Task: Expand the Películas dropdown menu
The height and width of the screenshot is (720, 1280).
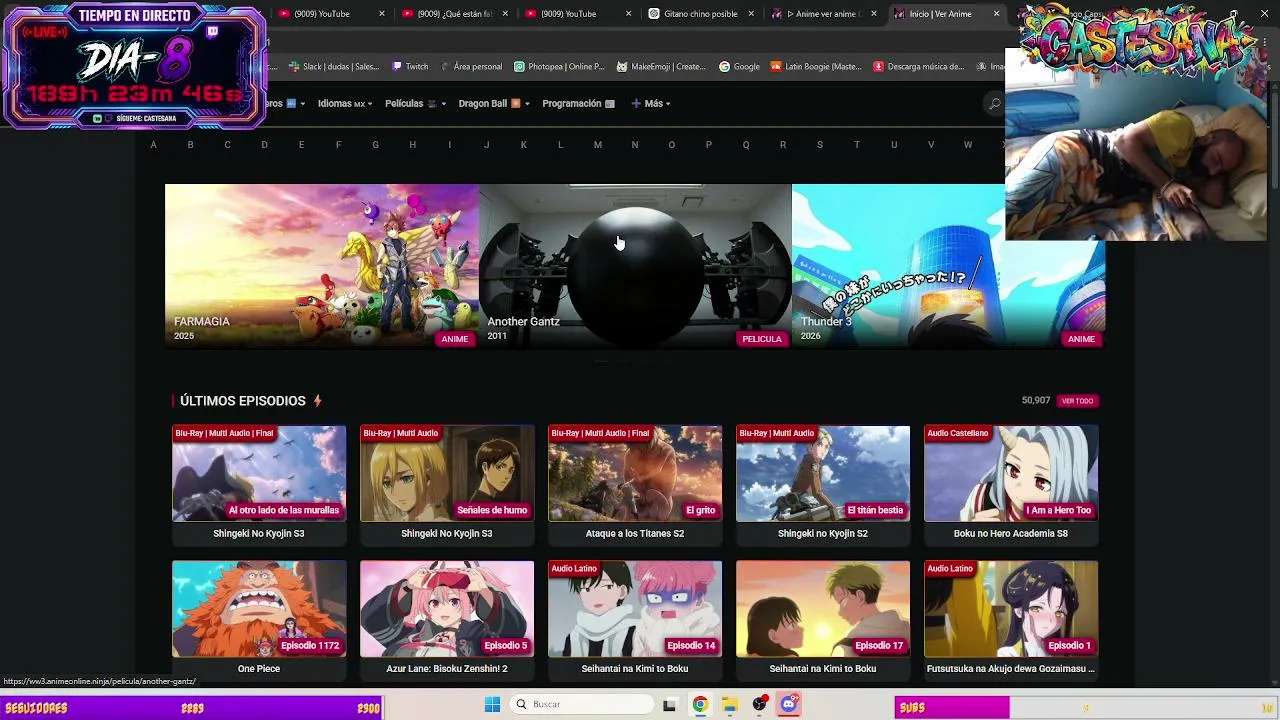Action: coord(415,104)
